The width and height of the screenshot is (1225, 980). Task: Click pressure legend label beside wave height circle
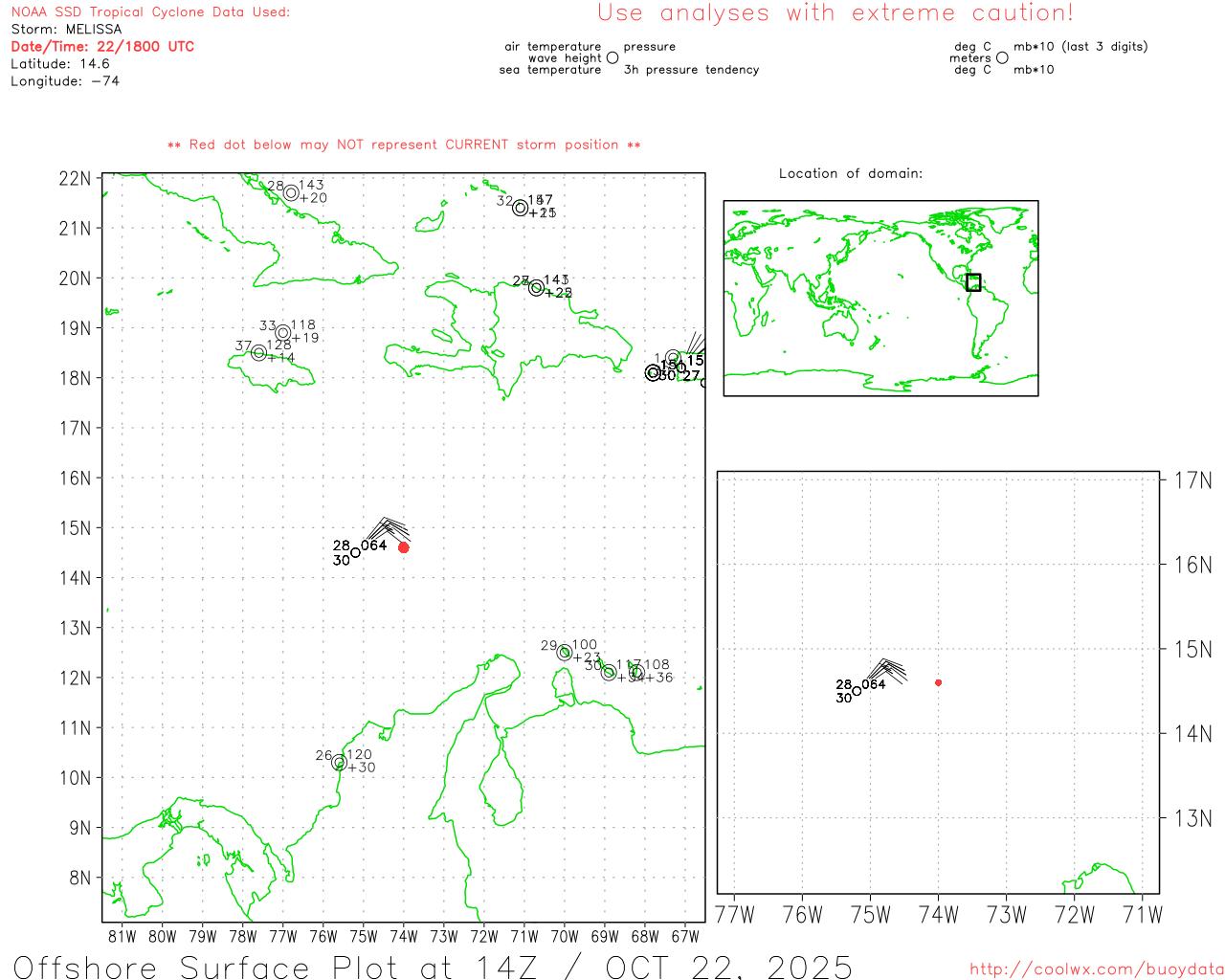pos(650,47)
